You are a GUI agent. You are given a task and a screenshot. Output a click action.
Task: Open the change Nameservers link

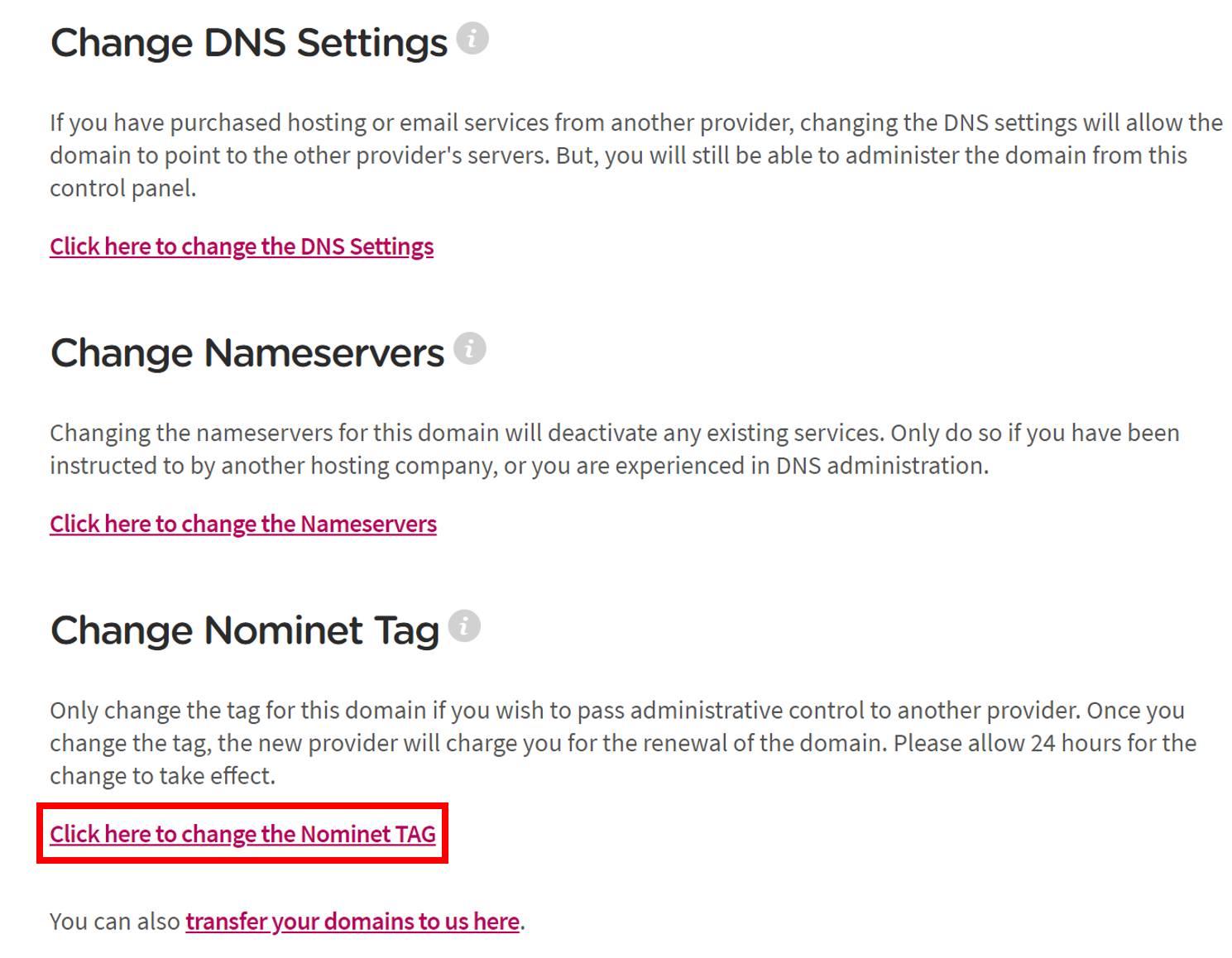click(x=243, y=524)
